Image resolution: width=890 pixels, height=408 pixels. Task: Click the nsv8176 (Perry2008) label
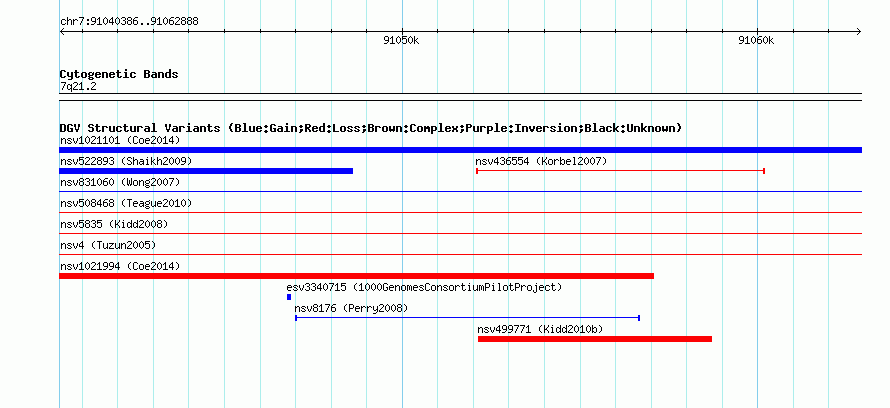pos(351,308)
